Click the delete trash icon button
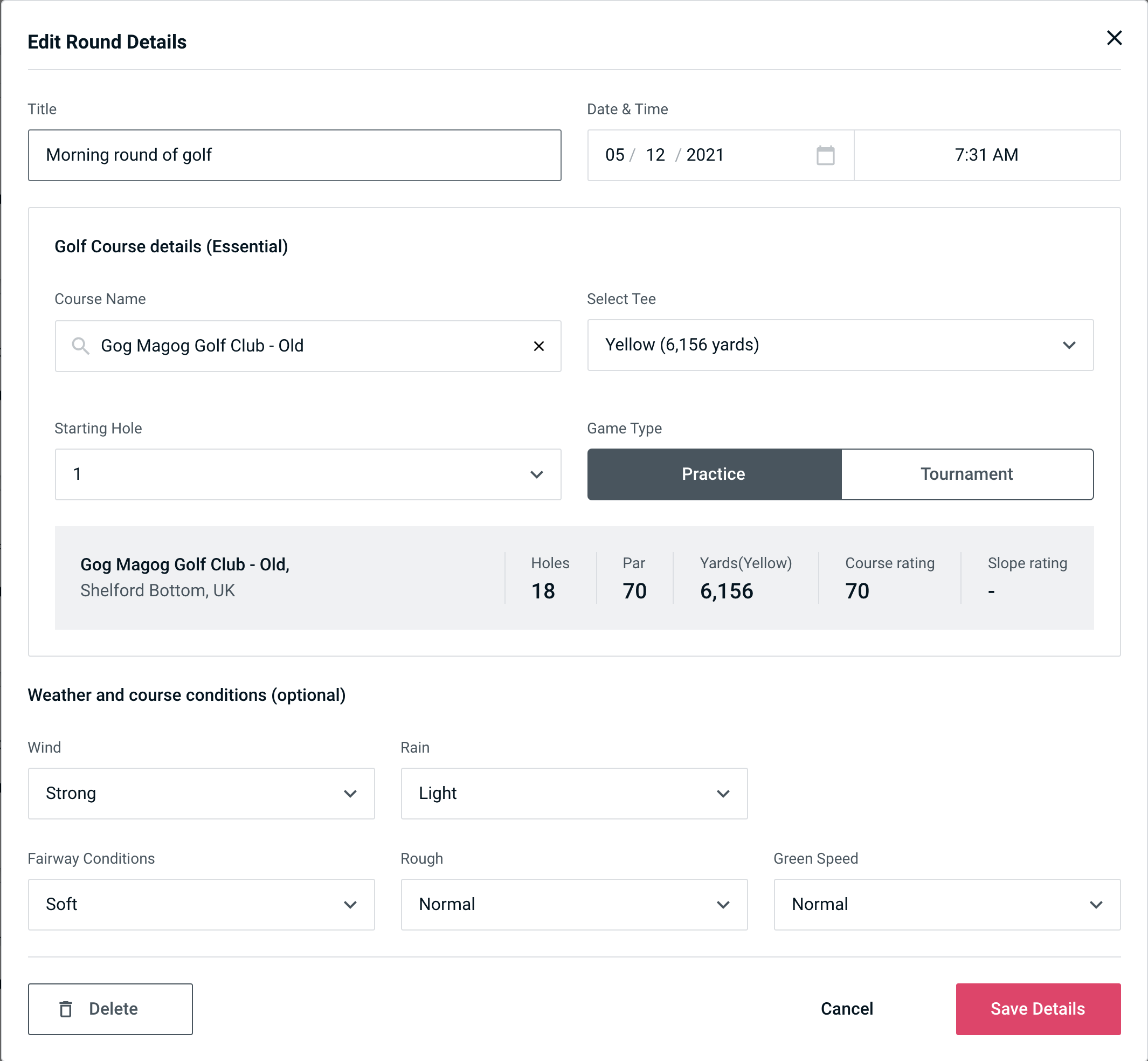 click(68, 1008)
